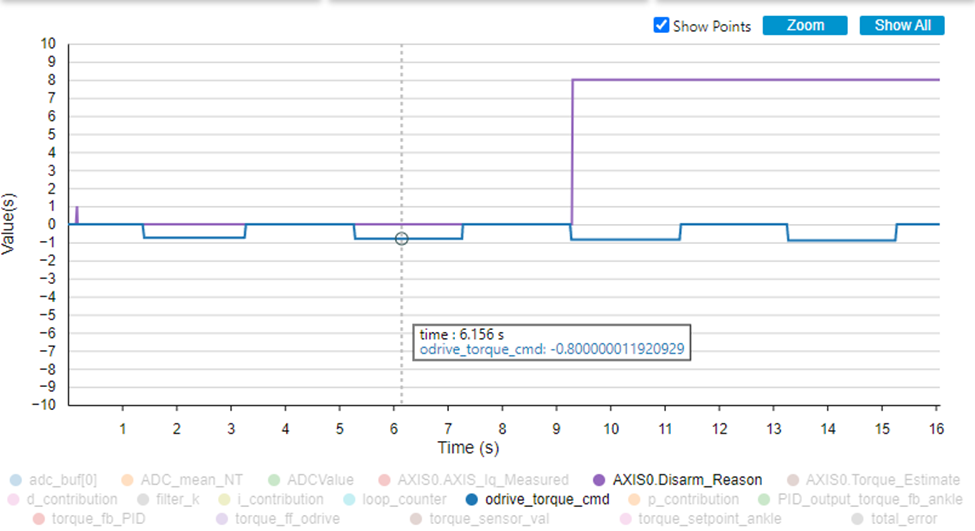Viewport: 975px width, 531px height.
Task: Click the circled data point on the blue line
Action: 402,238
